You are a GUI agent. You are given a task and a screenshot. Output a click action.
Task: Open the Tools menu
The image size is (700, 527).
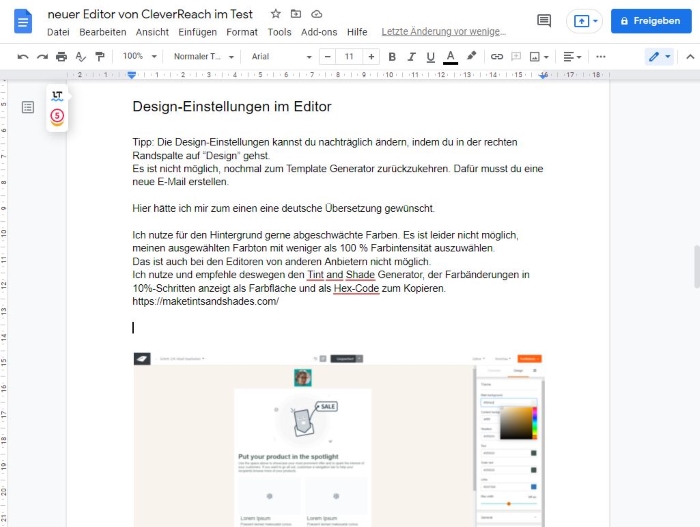279,32
